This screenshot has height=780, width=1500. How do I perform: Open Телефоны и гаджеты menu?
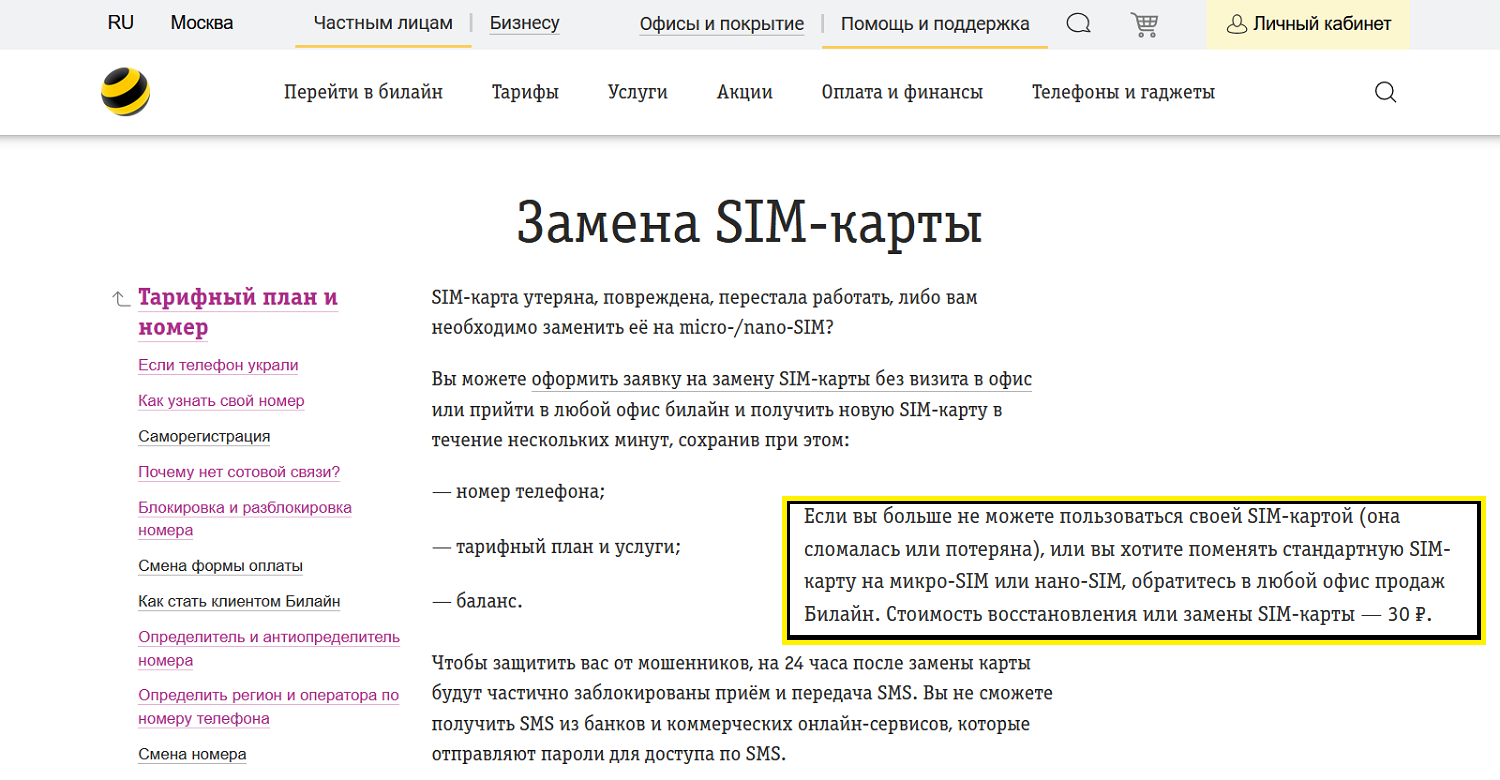1123,92
